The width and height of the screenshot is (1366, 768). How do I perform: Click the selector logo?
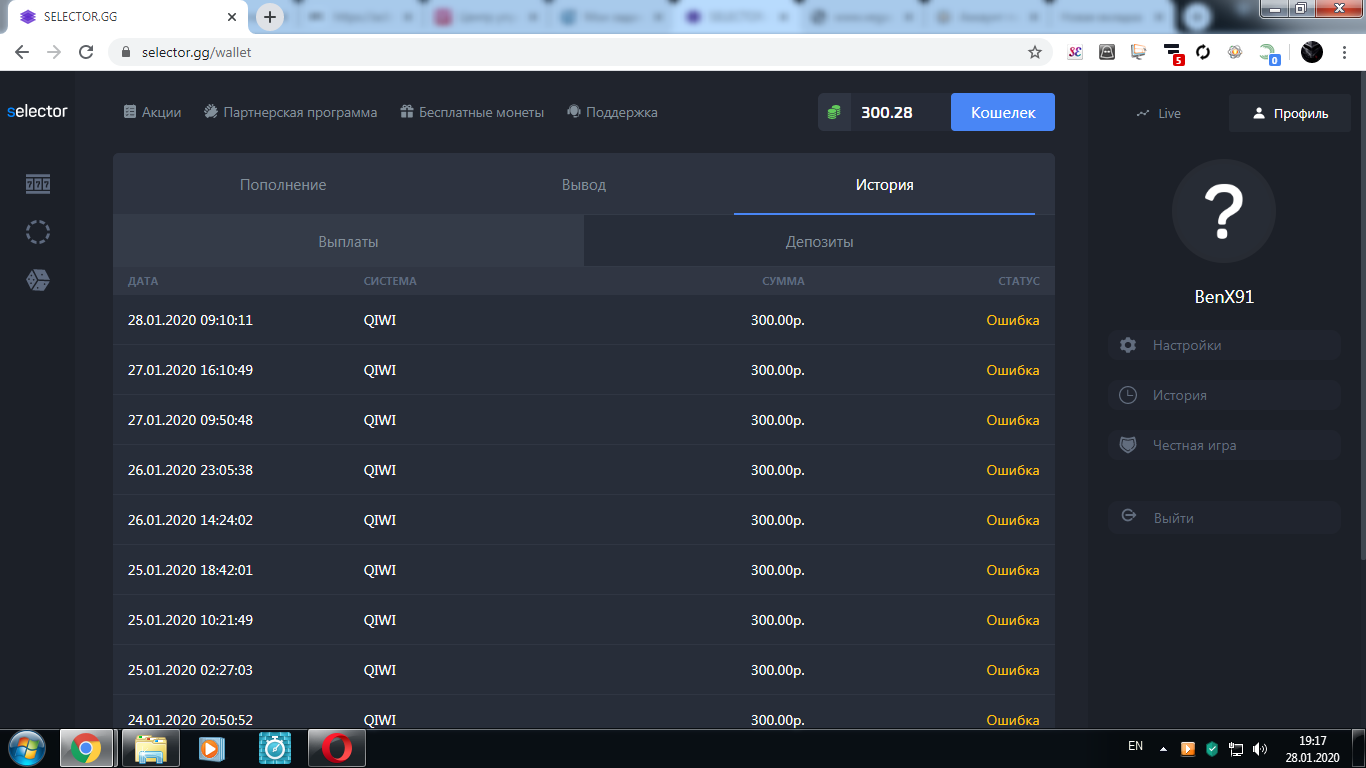pos(37,111)
